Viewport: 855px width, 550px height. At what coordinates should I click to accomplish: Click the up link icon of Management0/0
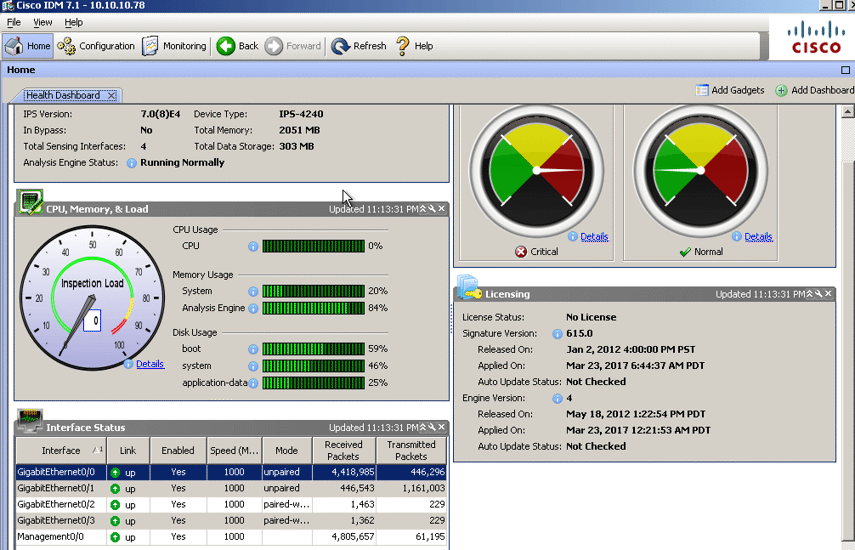[115, 537]
